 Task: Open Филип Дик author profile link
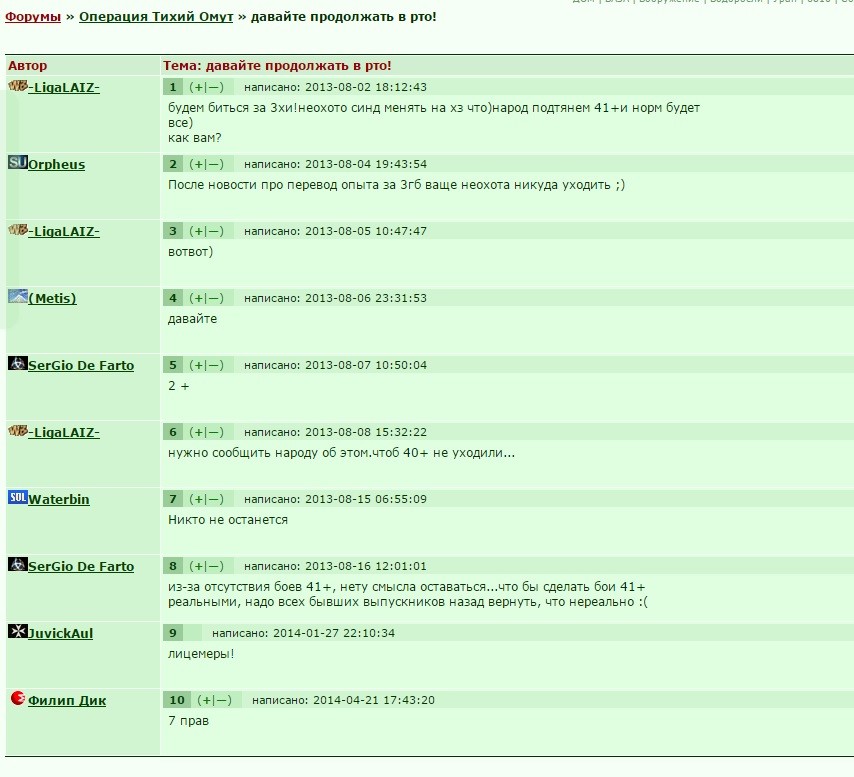pos(67,700)
